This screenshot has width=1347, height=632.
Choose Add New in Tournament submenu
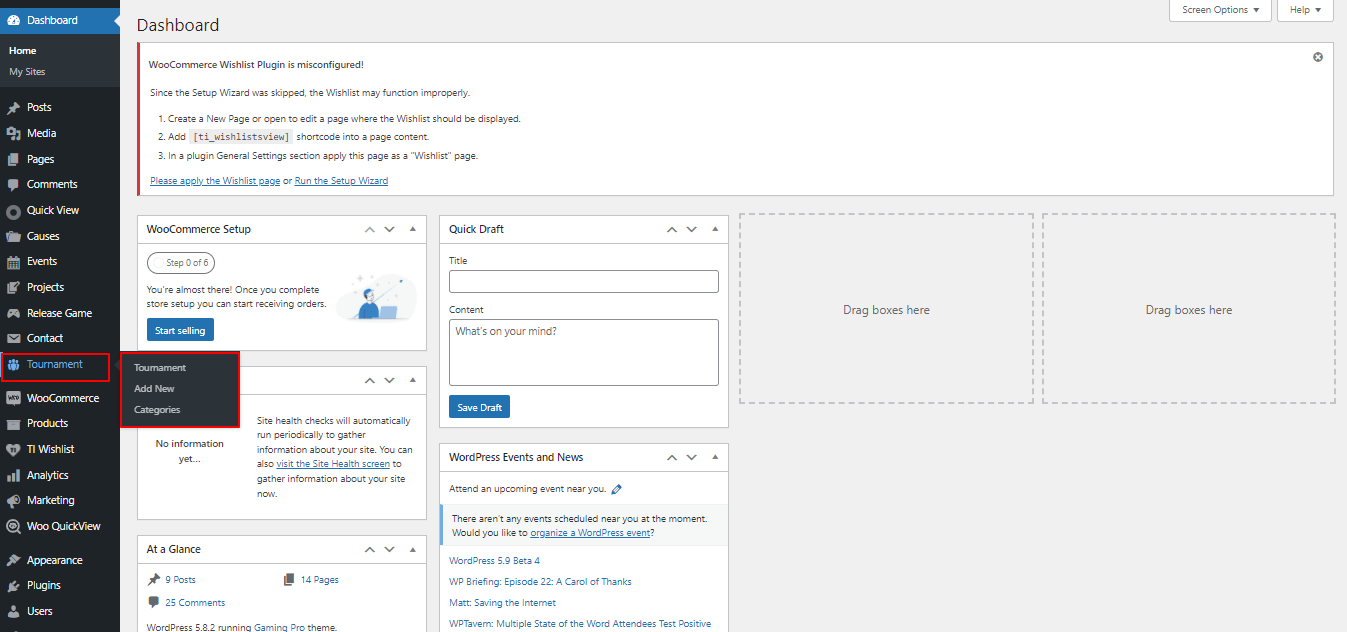pos(154,389)
